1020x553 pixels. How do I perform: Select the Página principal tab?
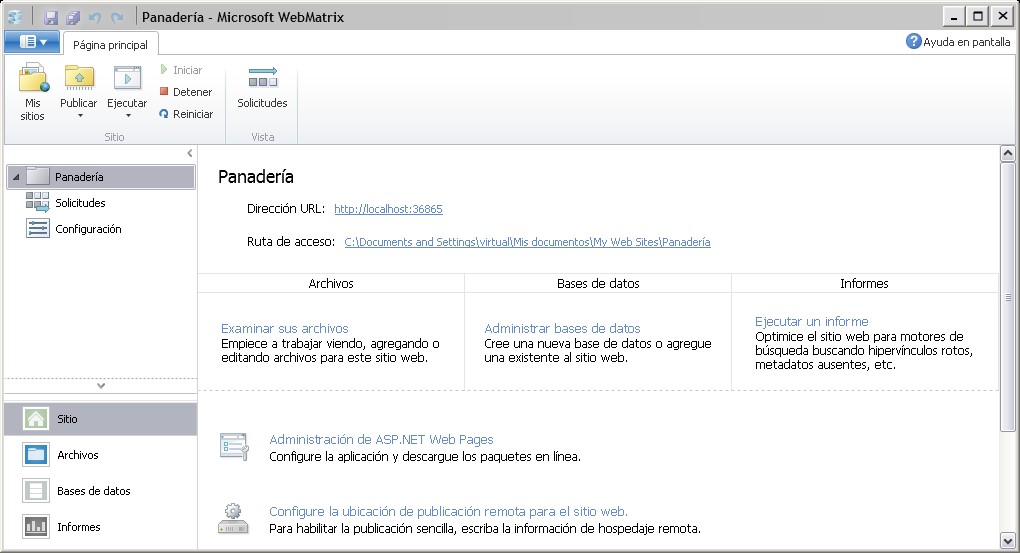[111, 45]
